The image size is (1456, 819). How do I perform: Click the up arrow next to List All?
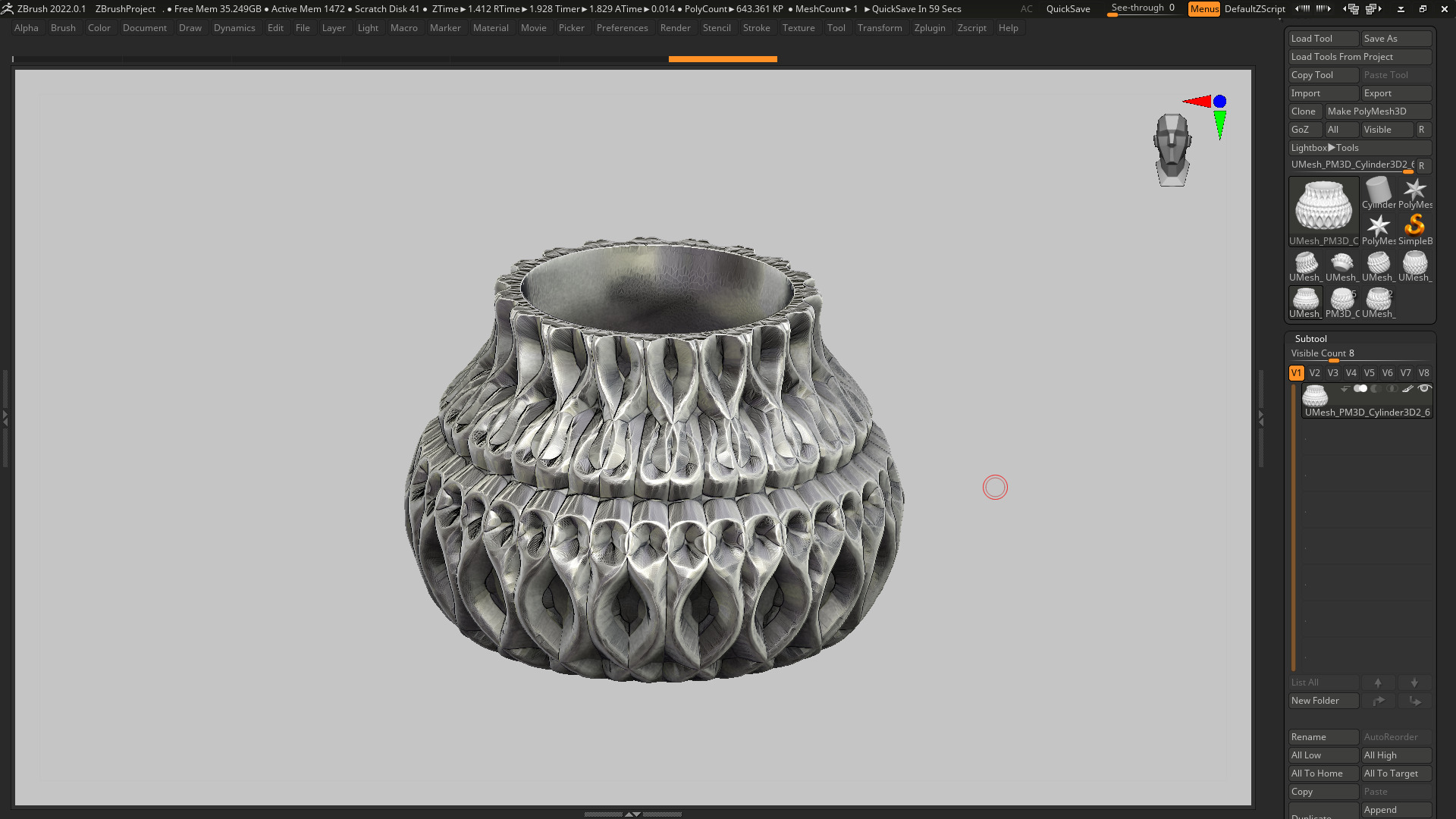click(1378, 682)
